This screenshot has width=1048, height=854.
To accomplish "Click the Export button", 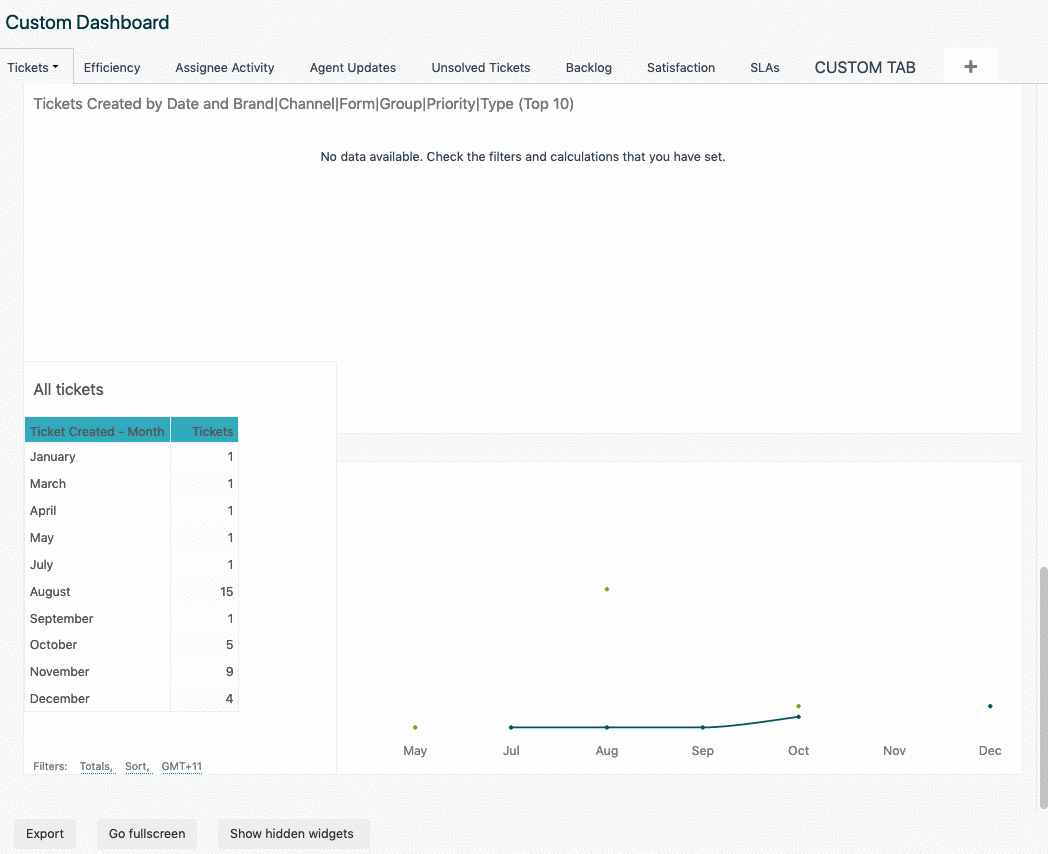I will pyautogui.click(x=44, y=833).
